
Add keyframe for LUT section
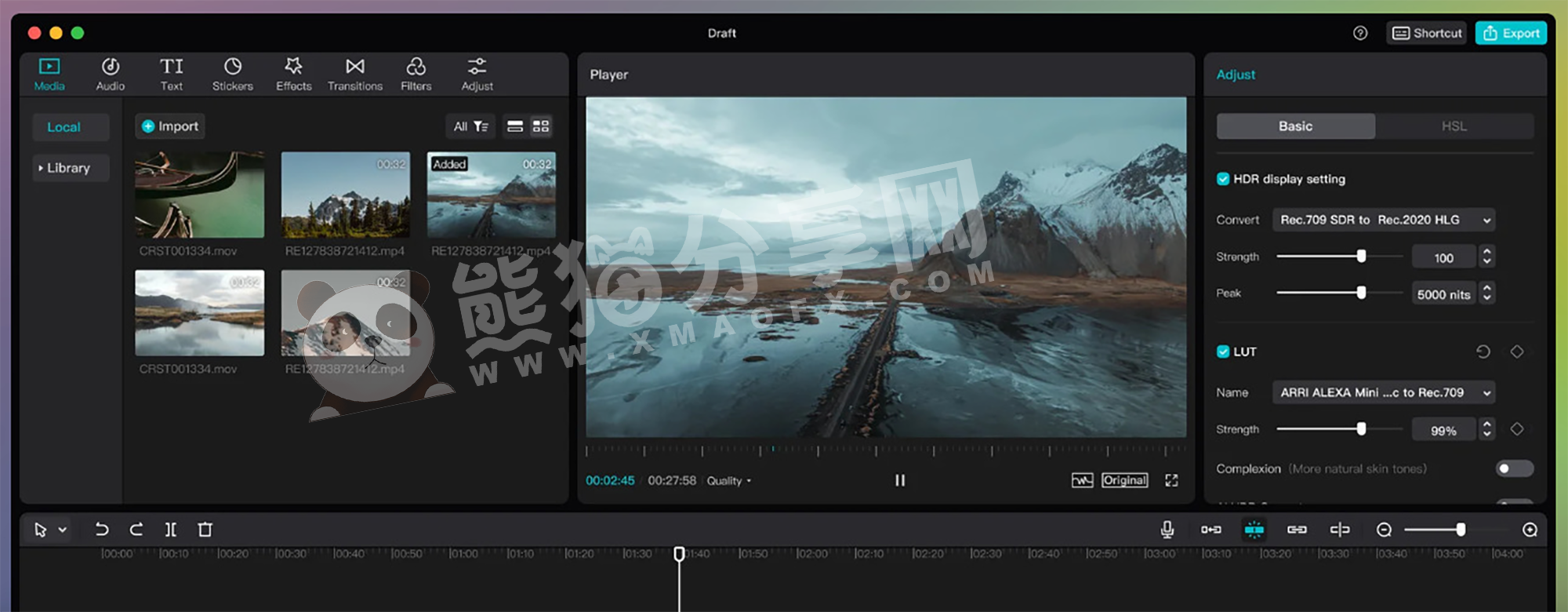[x=1517, y=352]
